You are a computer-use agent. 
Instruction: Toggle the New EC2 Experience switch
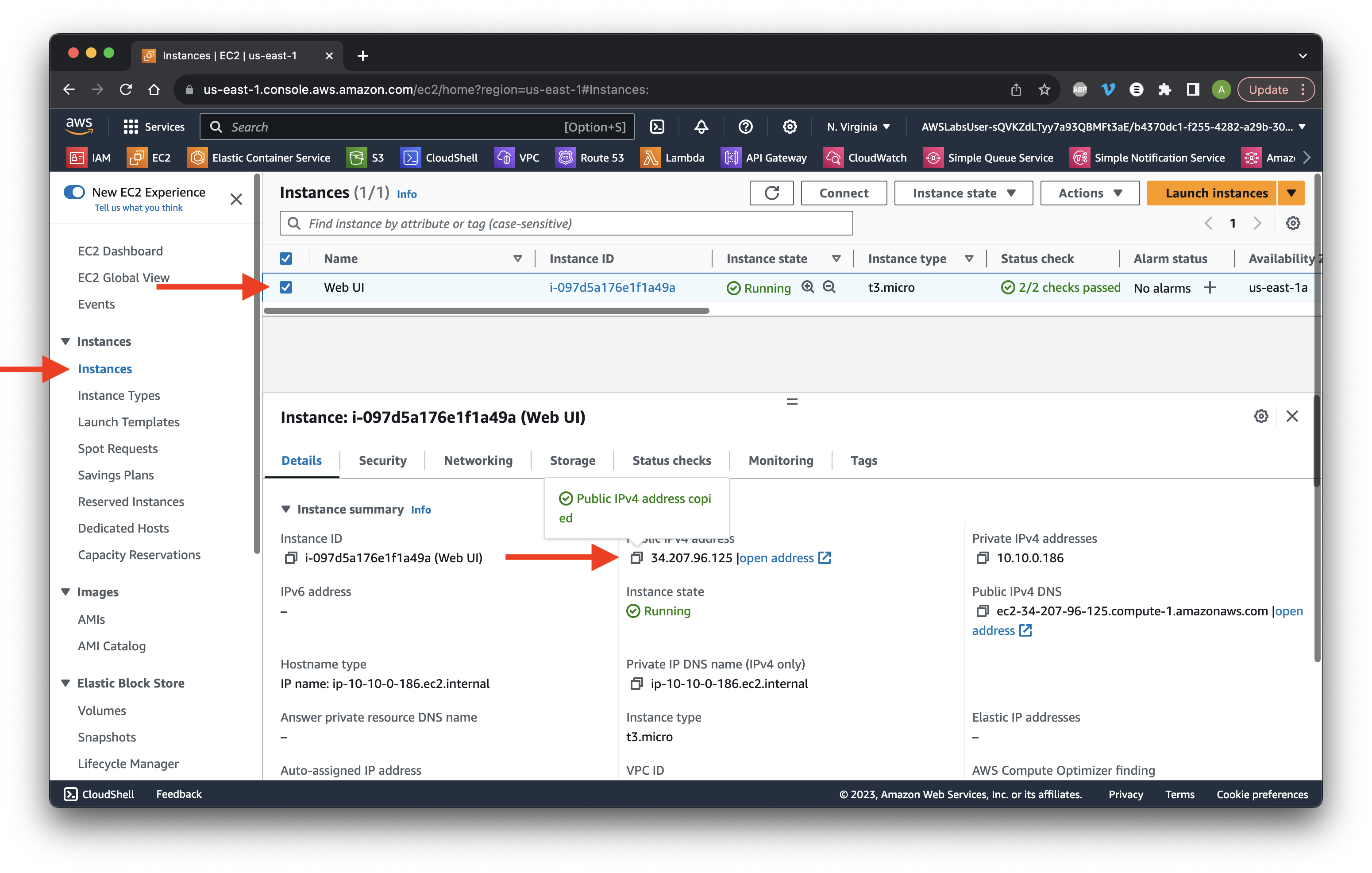point(74,192)
